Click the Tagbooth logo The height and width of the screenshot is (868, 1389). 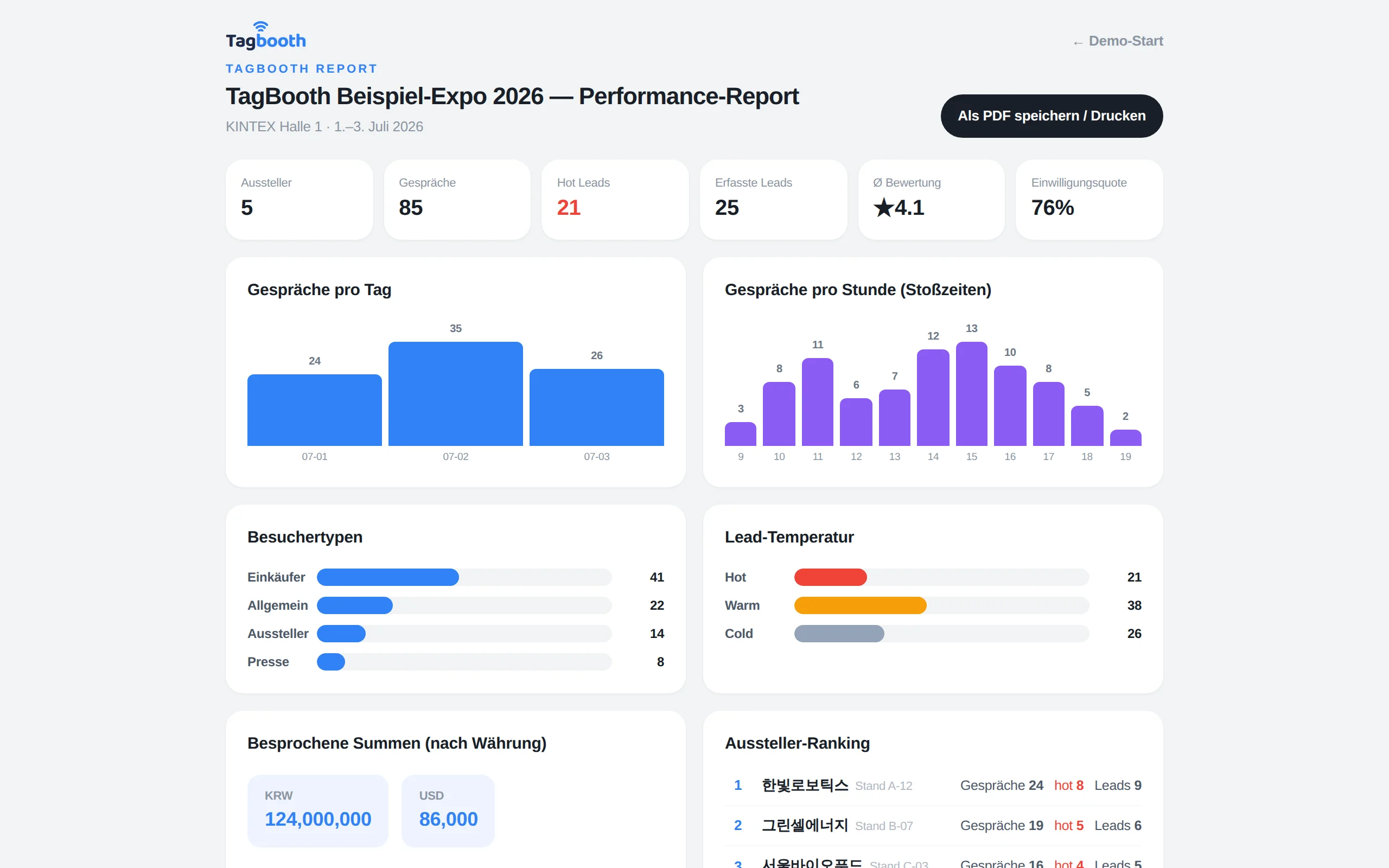point(266,36)
